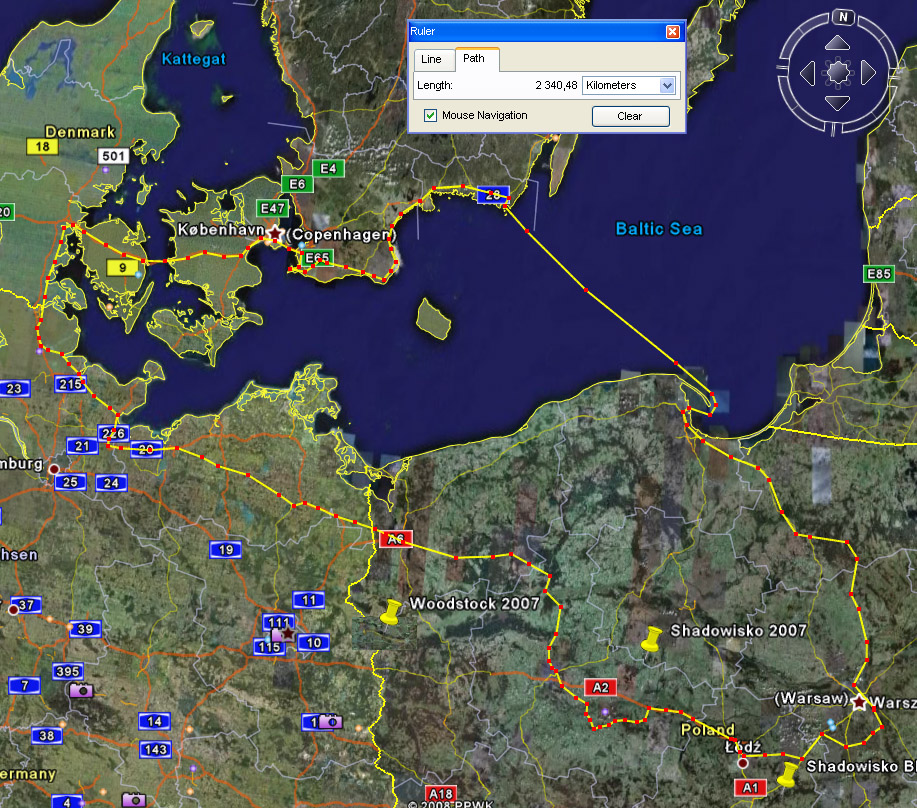Screen dimensions: 917x808
Task: Click the center joystick of navigation compass
Action: 838,73
